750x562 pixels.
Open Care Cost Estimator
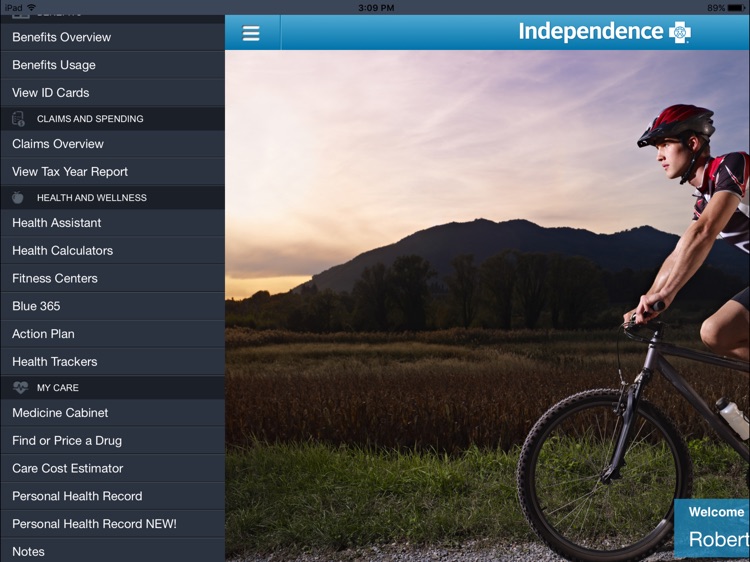[x=112, y=468]
